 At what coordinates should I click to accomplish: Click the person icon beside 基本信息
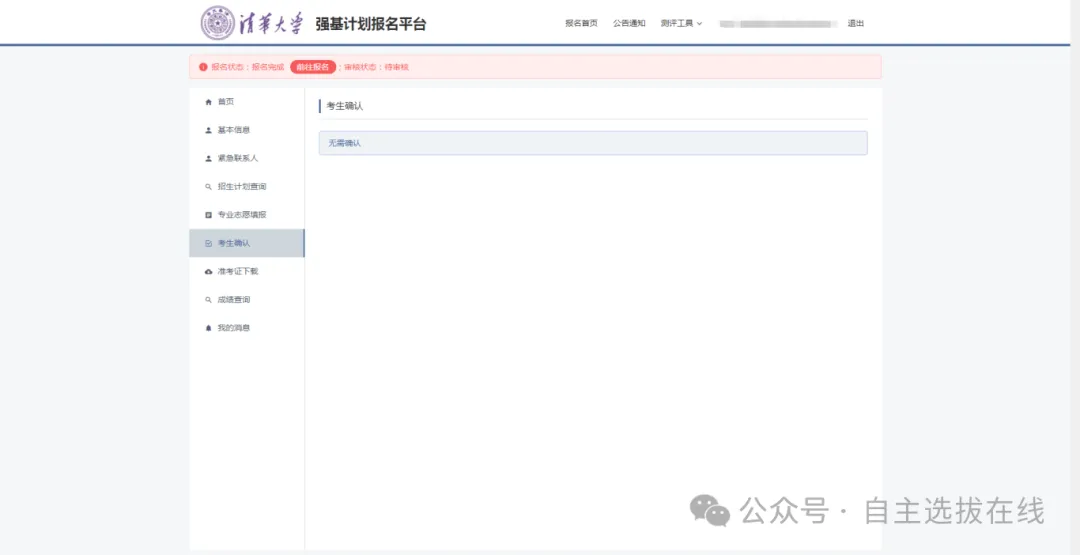click(208, 130)
